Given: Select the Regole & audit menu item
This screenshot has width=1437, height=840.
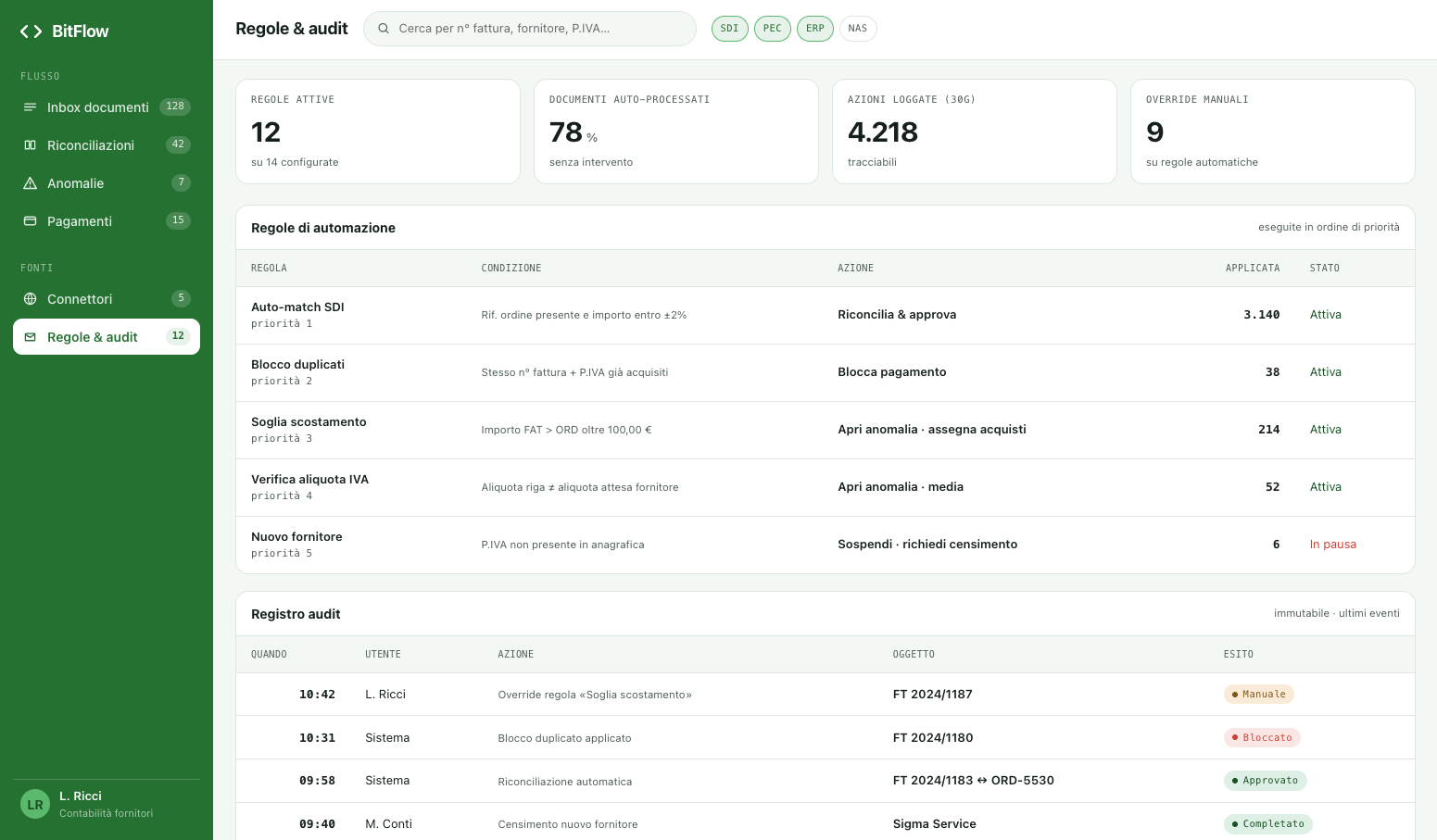Looking at the screenshot, I should tap(107, 337).
